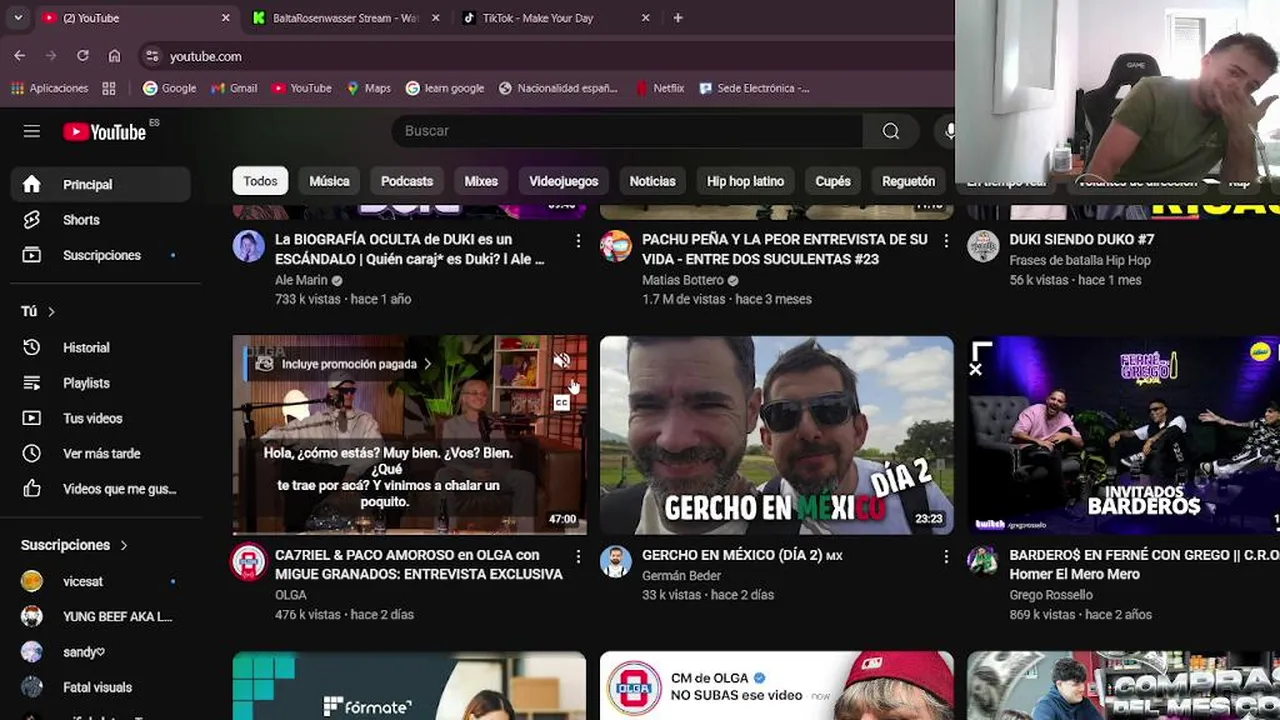The width and height of the screenshot is (1280, 720).
Task: Open options menu for CA7RIEL video
Action: 578,556
